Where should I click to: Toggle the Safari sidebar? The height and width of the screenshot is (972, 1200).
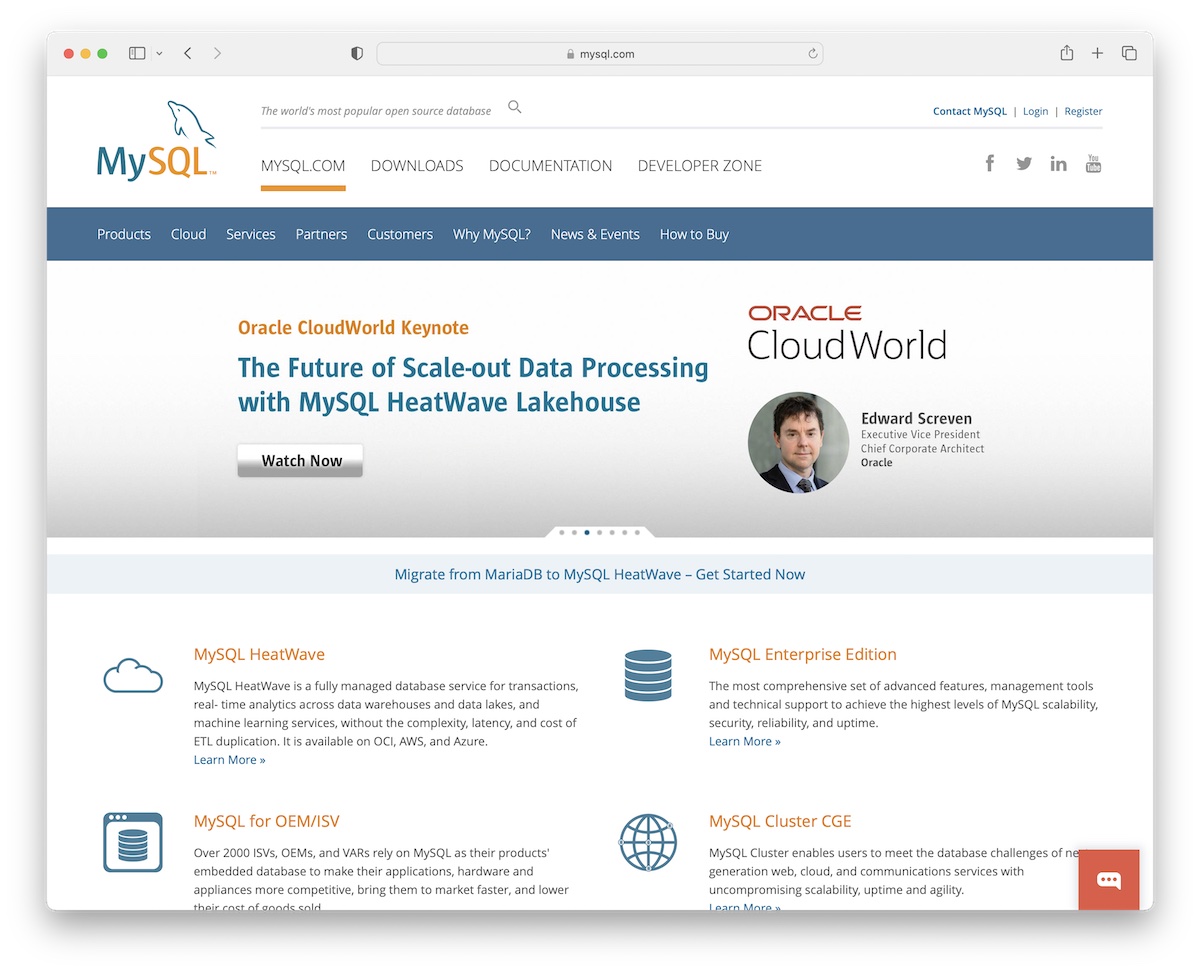pyautogui.click(x=137, y=53)
